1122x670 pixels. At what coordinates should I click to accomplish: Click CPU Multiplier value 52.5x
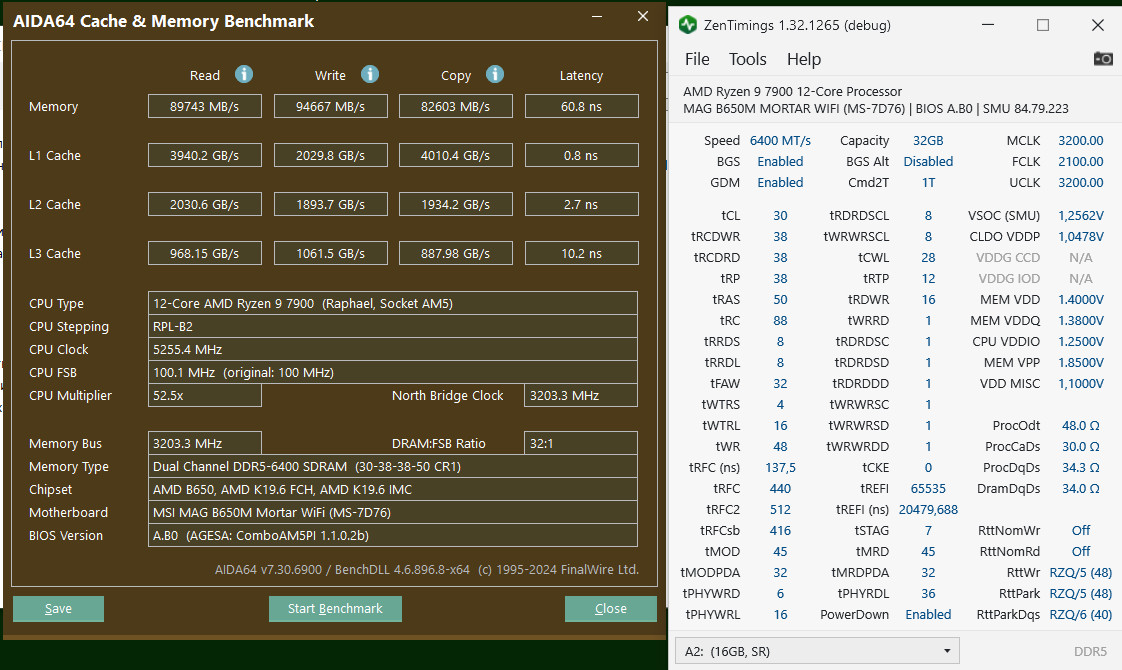205,395
